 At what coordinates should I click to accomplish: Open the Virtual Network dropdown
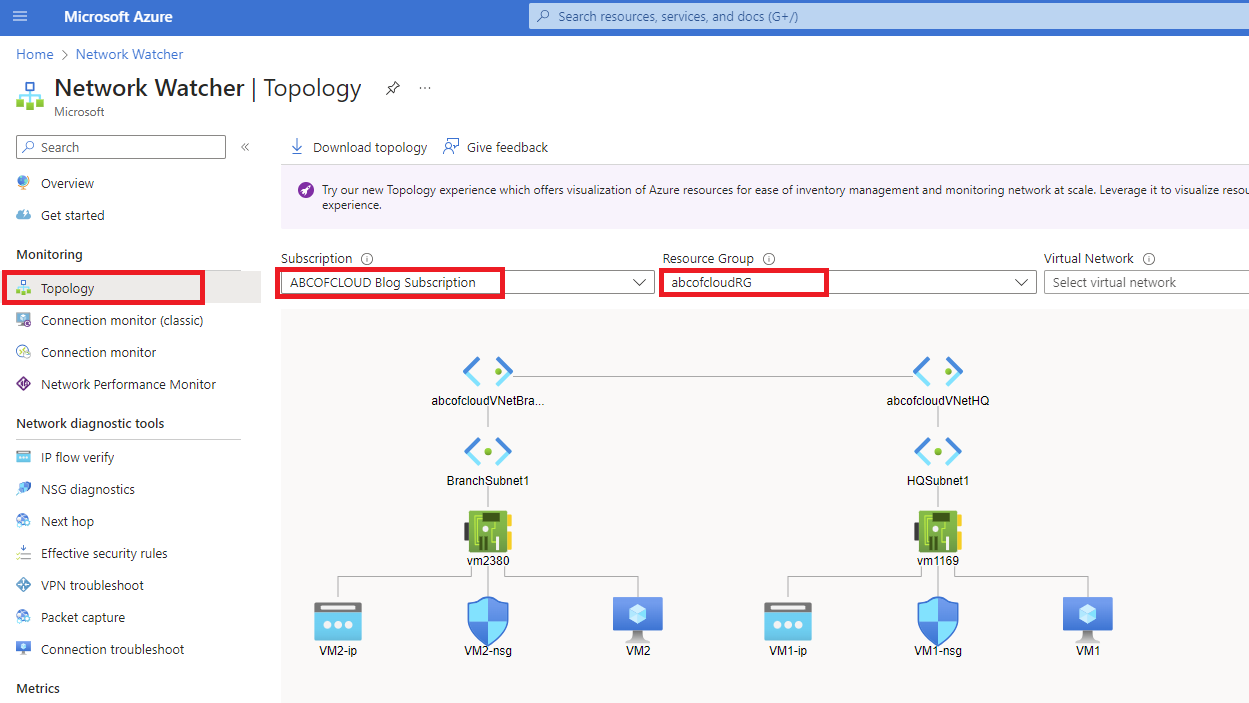[x=1145, y=282]
